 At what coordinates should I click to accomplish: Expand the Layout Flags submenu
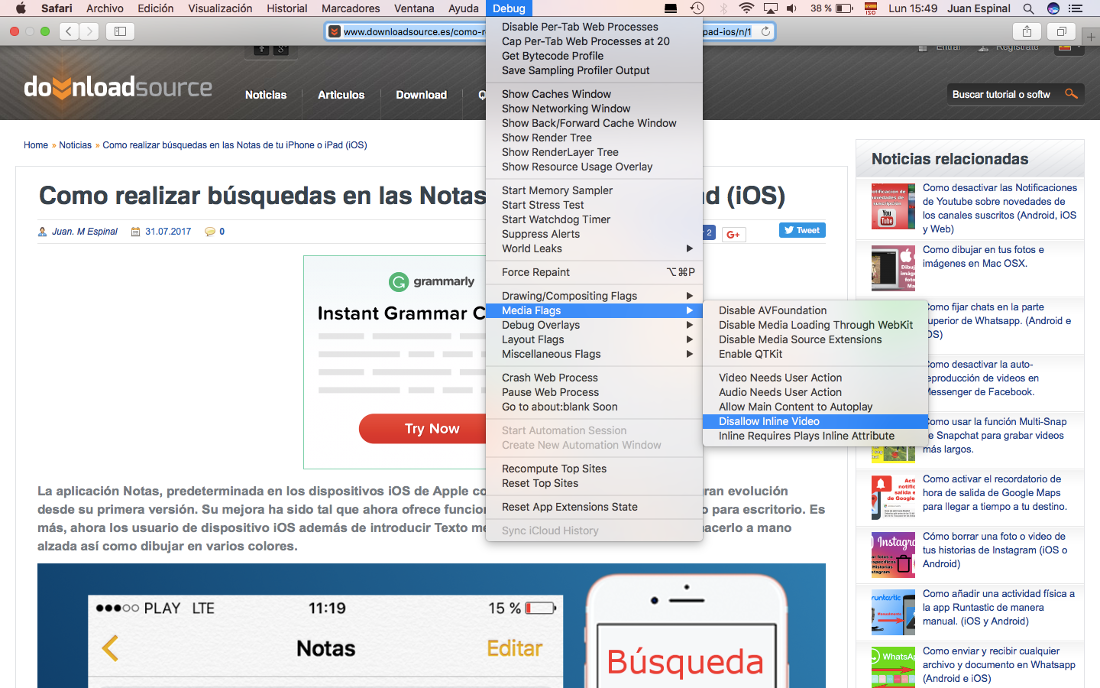(x=594, y=339)
